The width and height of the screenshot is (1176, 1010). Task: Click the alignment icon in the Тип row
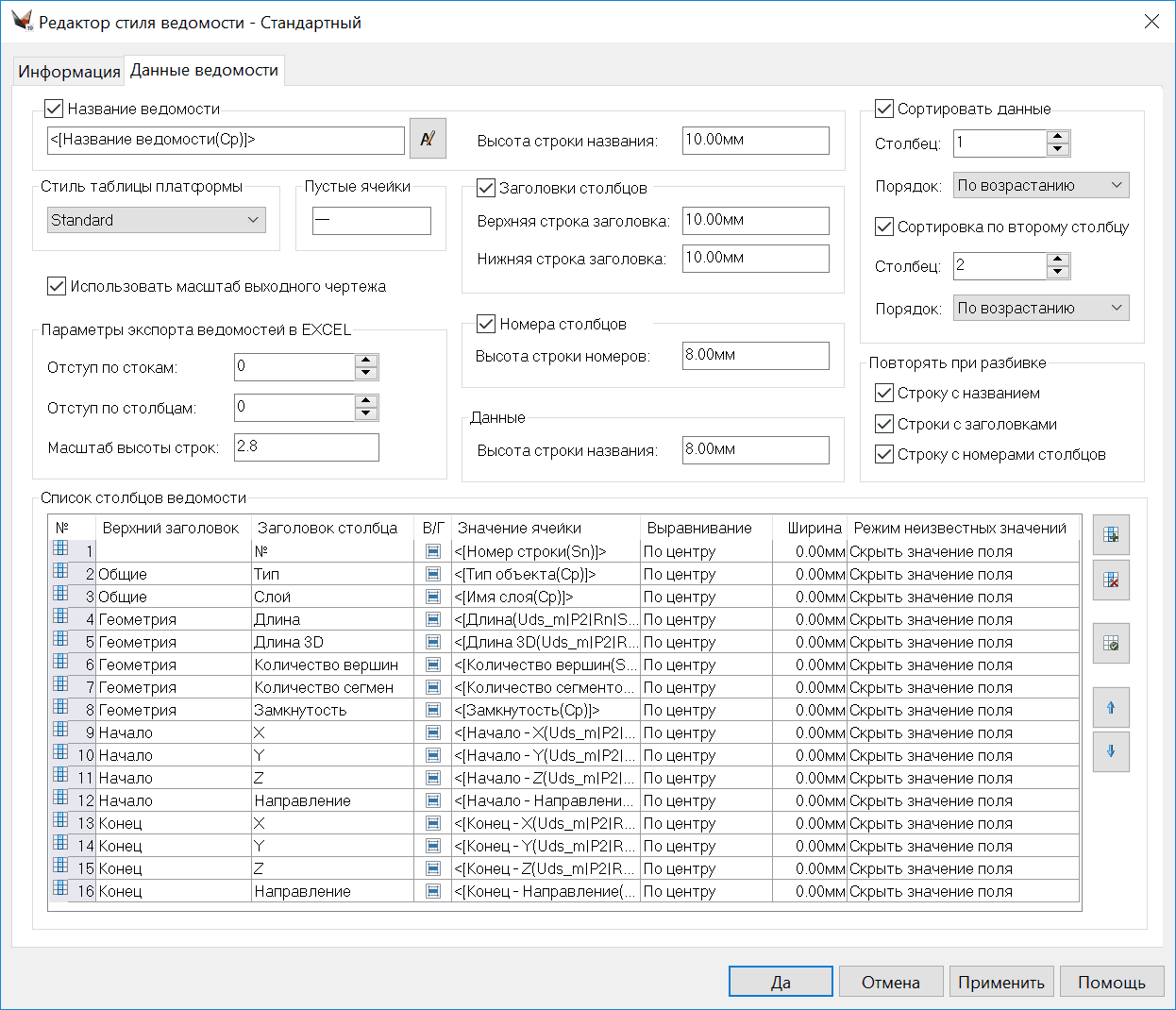pos(433,574)
